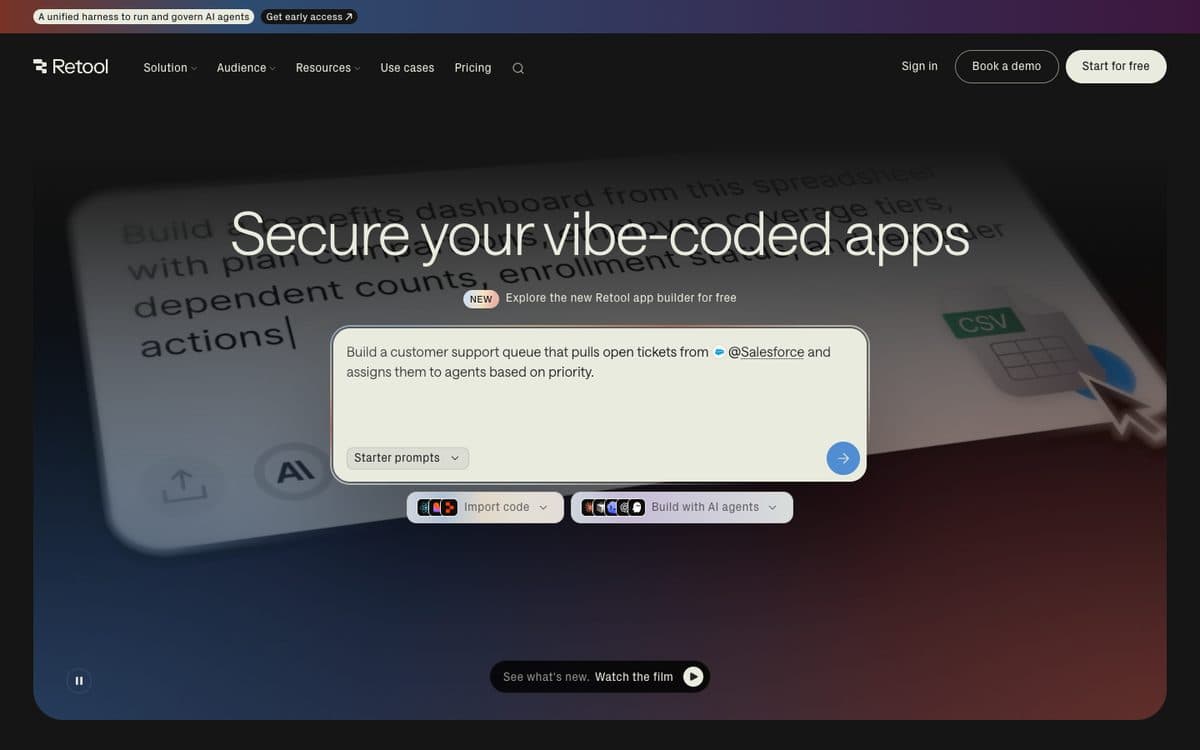Click the Retool logo
Viewport: 1200px width, 750px height.
[70, 67]
